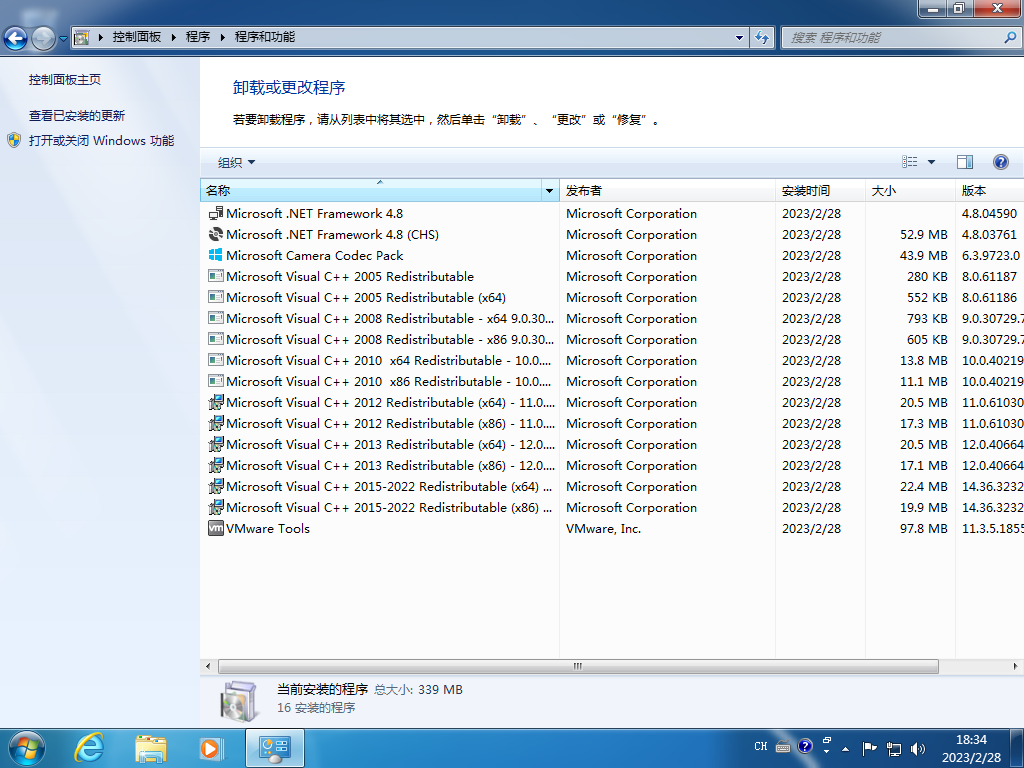The width and height of the screenshot is (1024, 768).
Task: Click the Back navigation arrow button
Action: tap(16, 38)
